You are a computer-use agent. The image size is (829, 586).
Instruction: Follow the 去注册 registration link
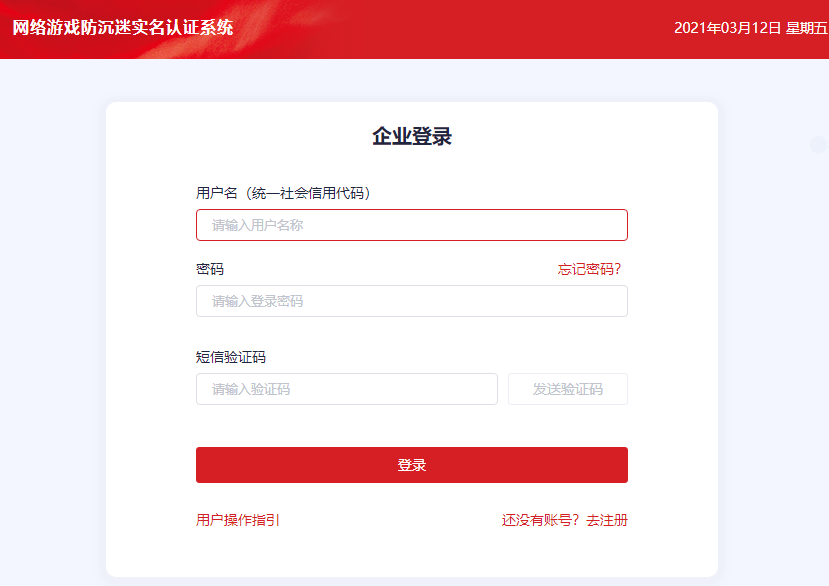(x=607, y=520)
